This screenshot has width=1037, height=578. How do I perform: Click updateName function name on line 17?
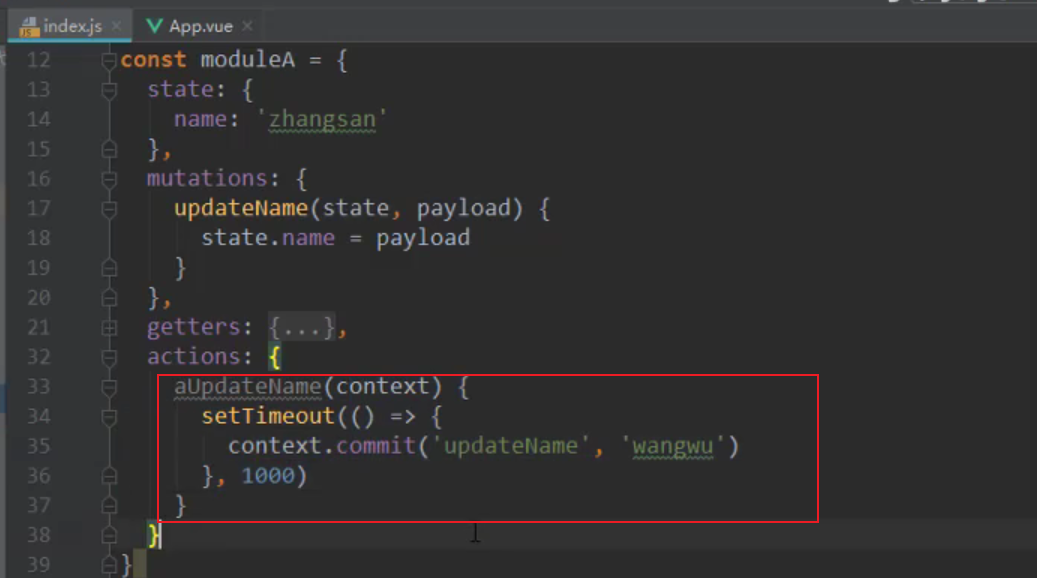(241, 208)
